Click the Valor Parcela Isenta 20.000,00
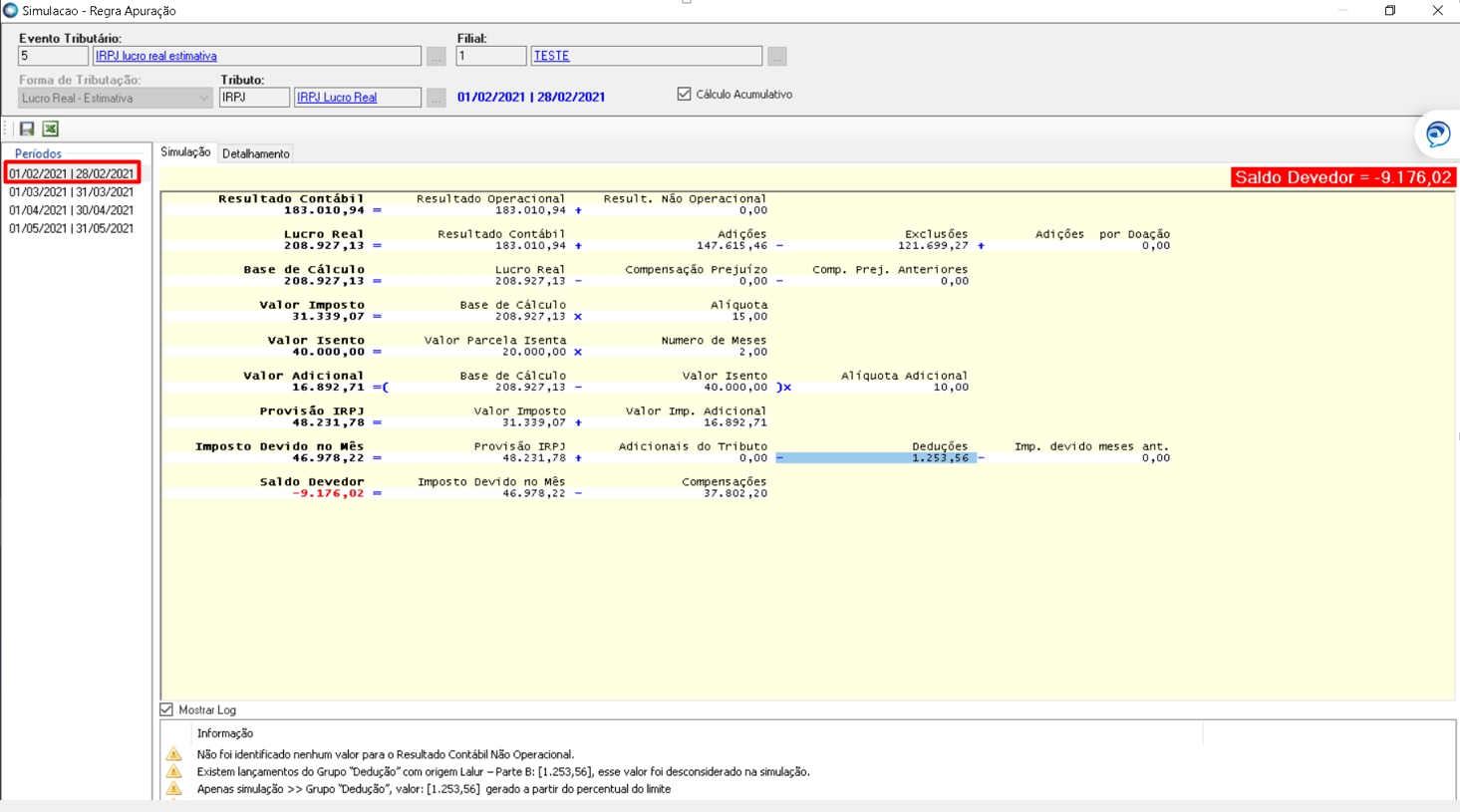The height and width of the screenshot is (812, 1460). (534, 352)
